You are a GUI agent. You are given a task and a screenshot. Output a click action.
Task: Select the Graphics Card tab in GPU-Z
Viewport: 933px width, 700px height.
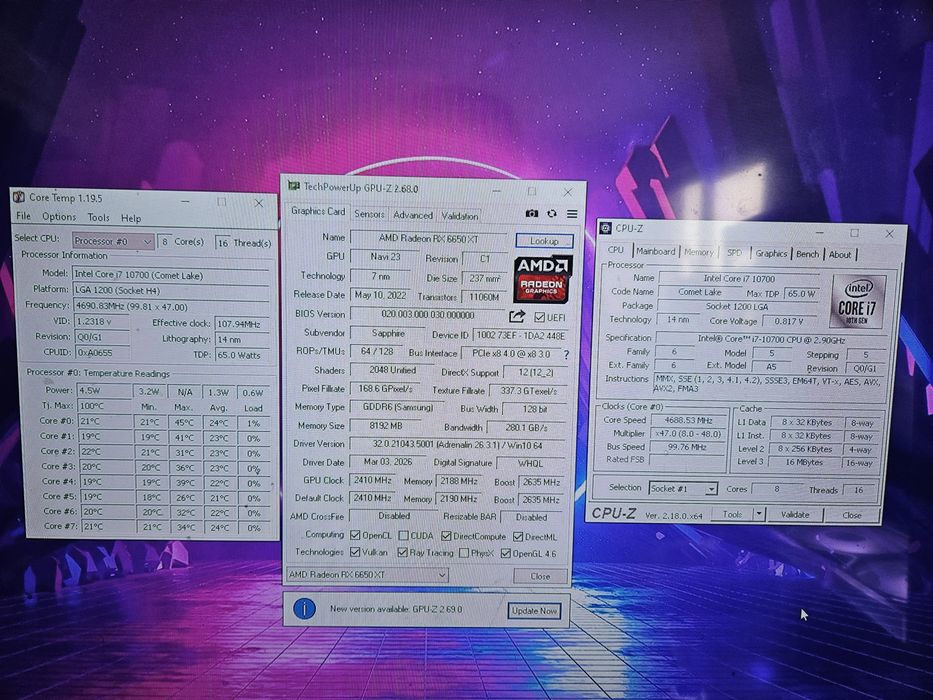(x=318, y=211)
